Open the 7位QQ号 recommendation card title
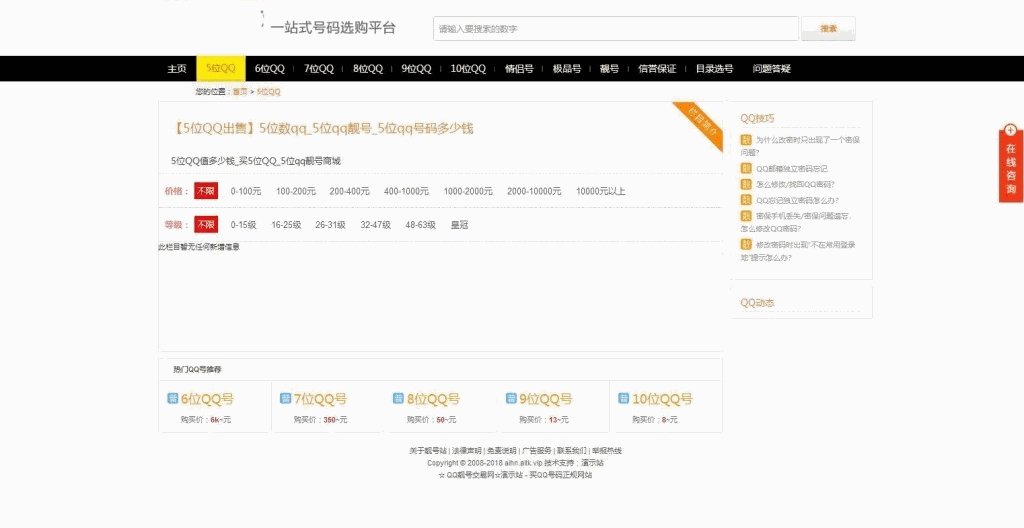 coord(320,399)
